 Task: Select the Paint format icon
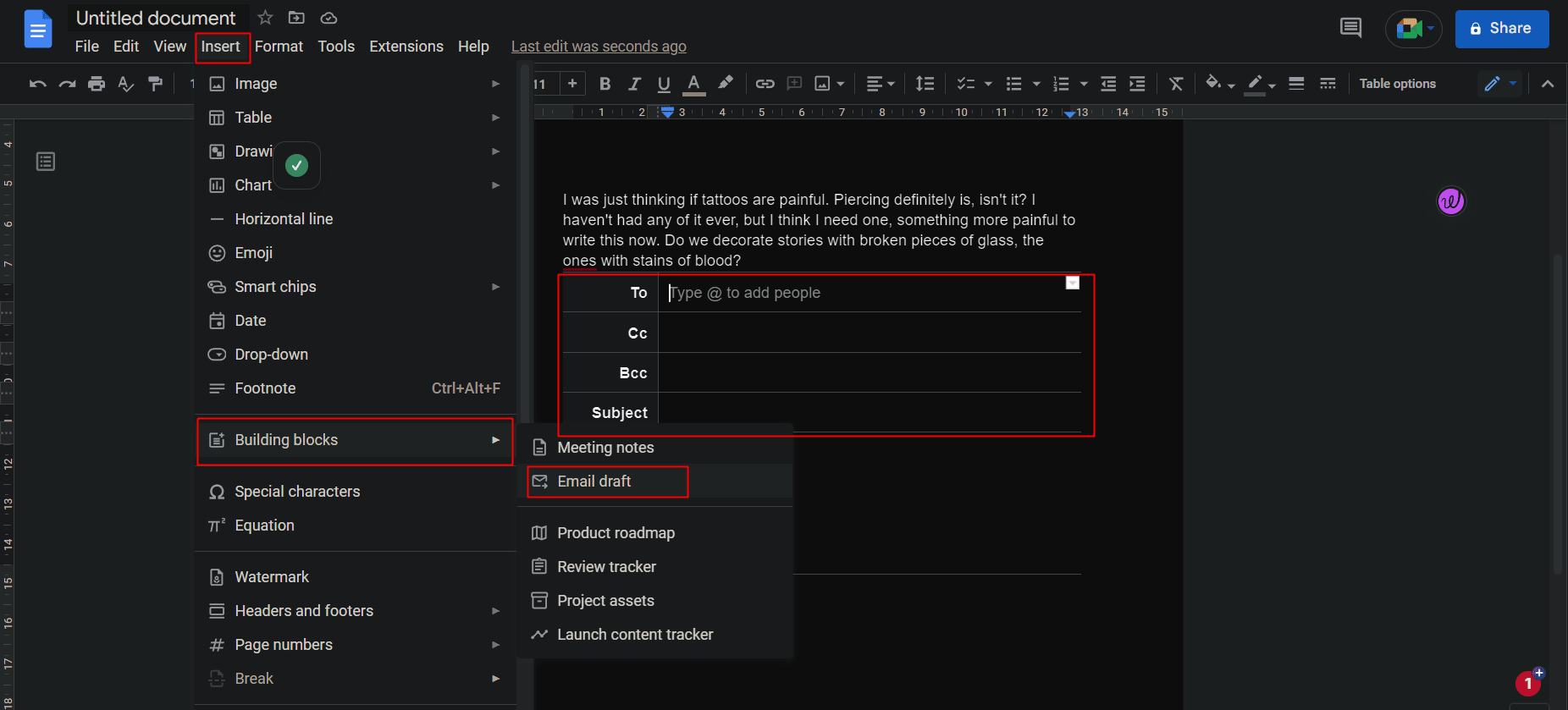(155, 84)
